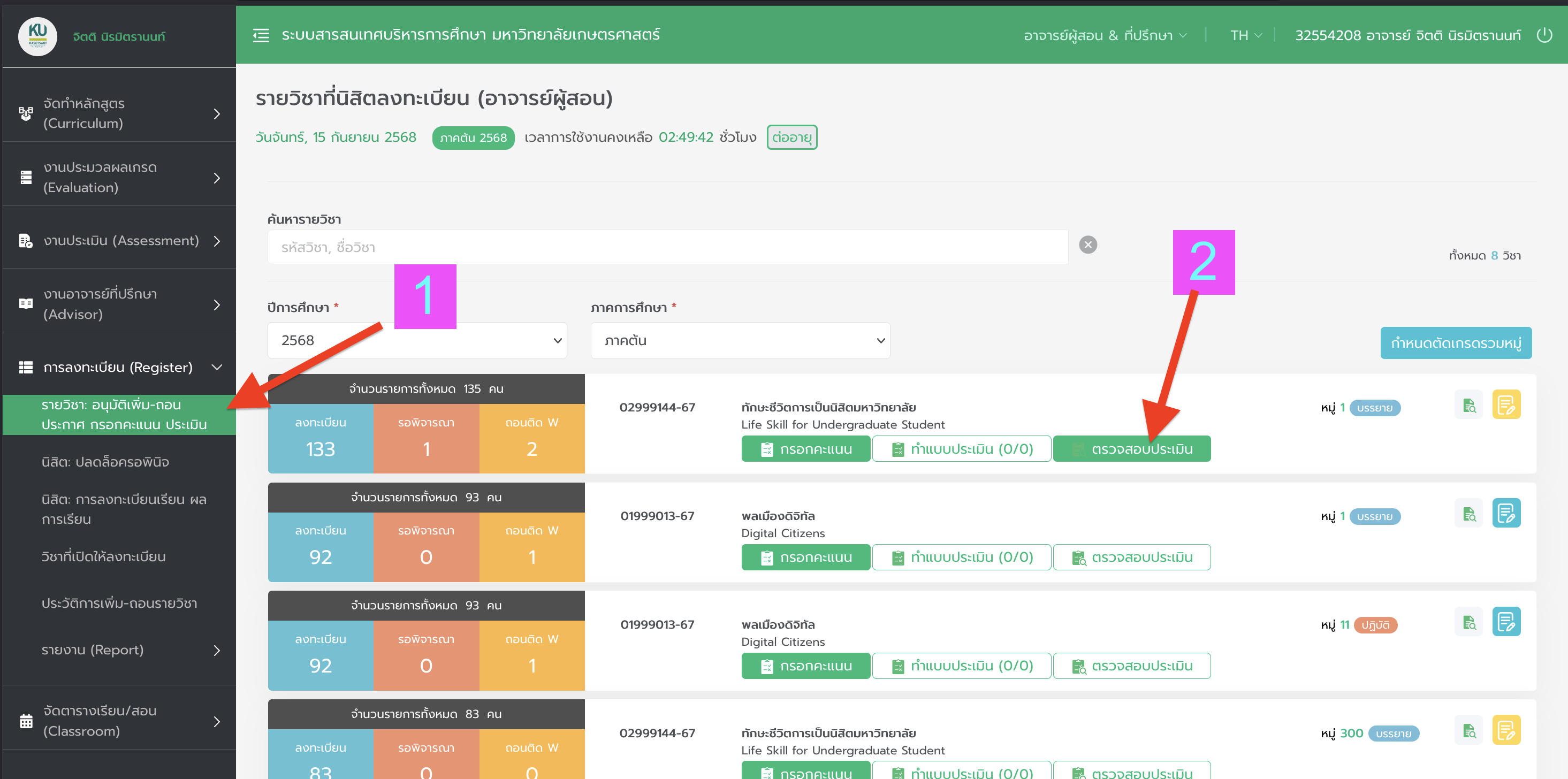
Task: Click the course search input field
Action: [667, 247]
